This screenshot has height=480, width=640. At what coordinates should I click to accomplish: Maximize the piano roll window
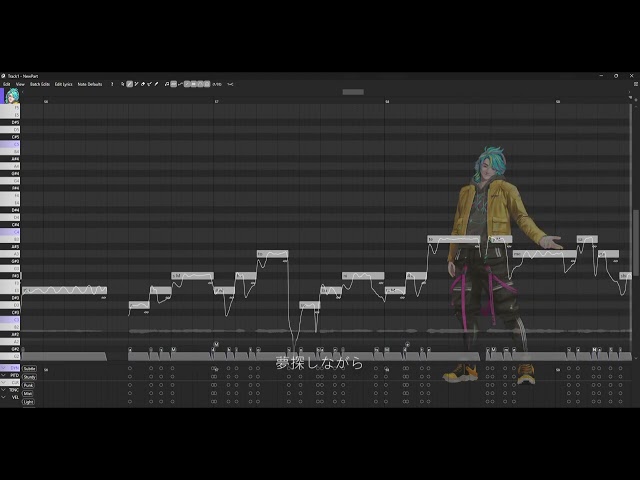(616, 76)
